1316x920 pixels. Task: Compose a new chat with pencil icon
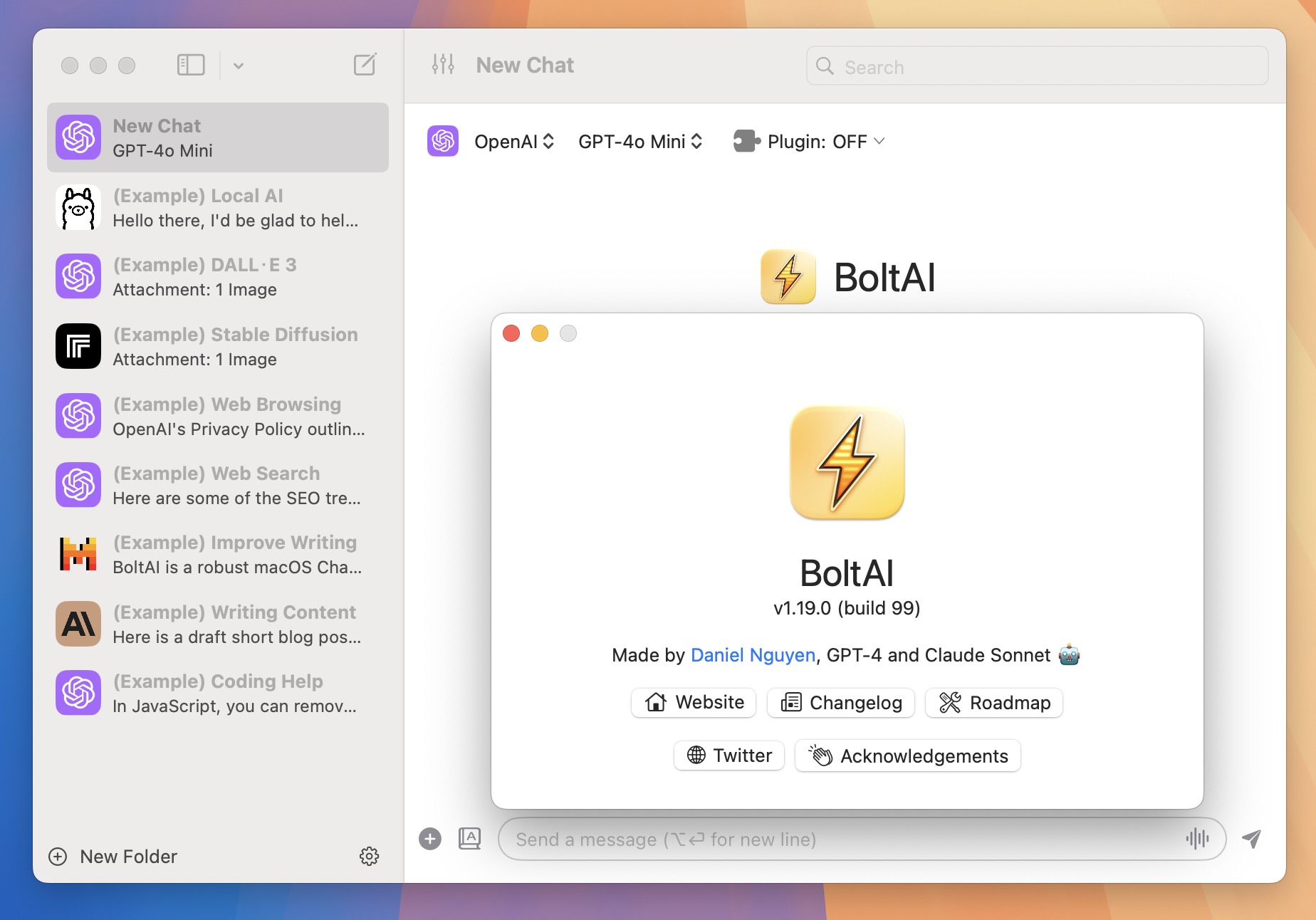[x=365, y=65]
